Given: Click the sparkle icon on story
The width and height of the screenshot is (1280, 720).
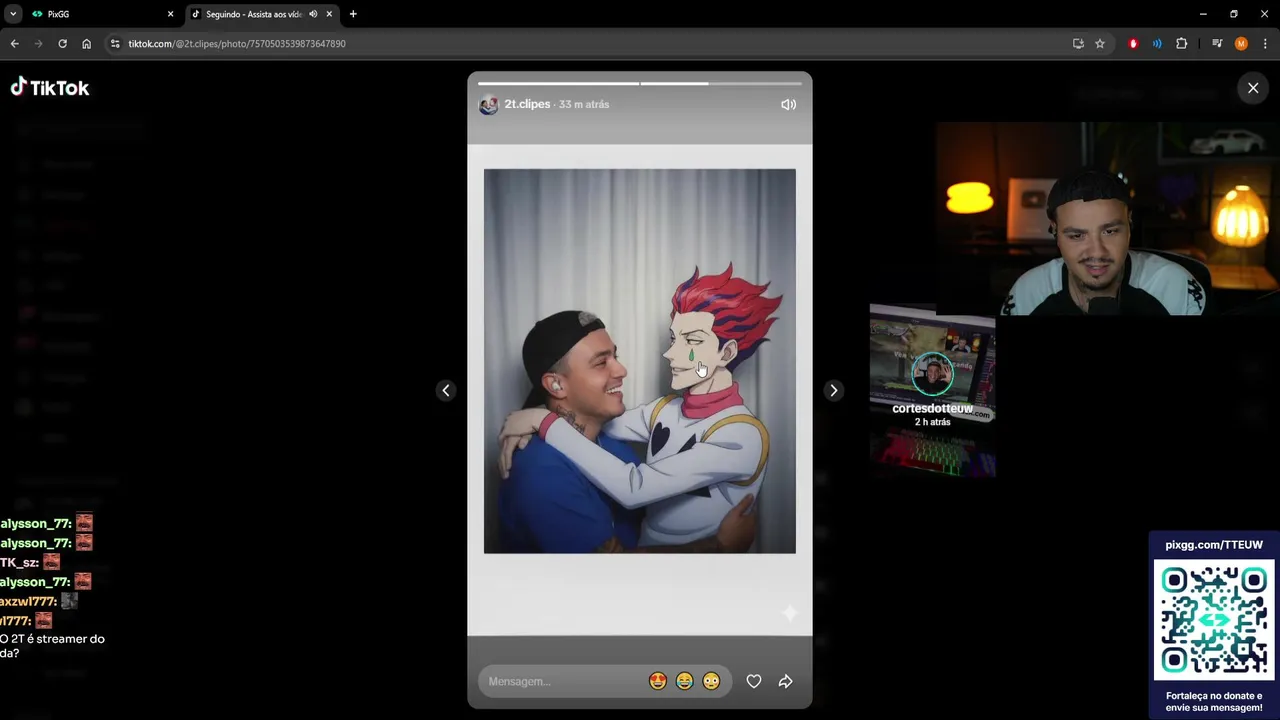Looking at the screenshot, I should tap(789, 613).
